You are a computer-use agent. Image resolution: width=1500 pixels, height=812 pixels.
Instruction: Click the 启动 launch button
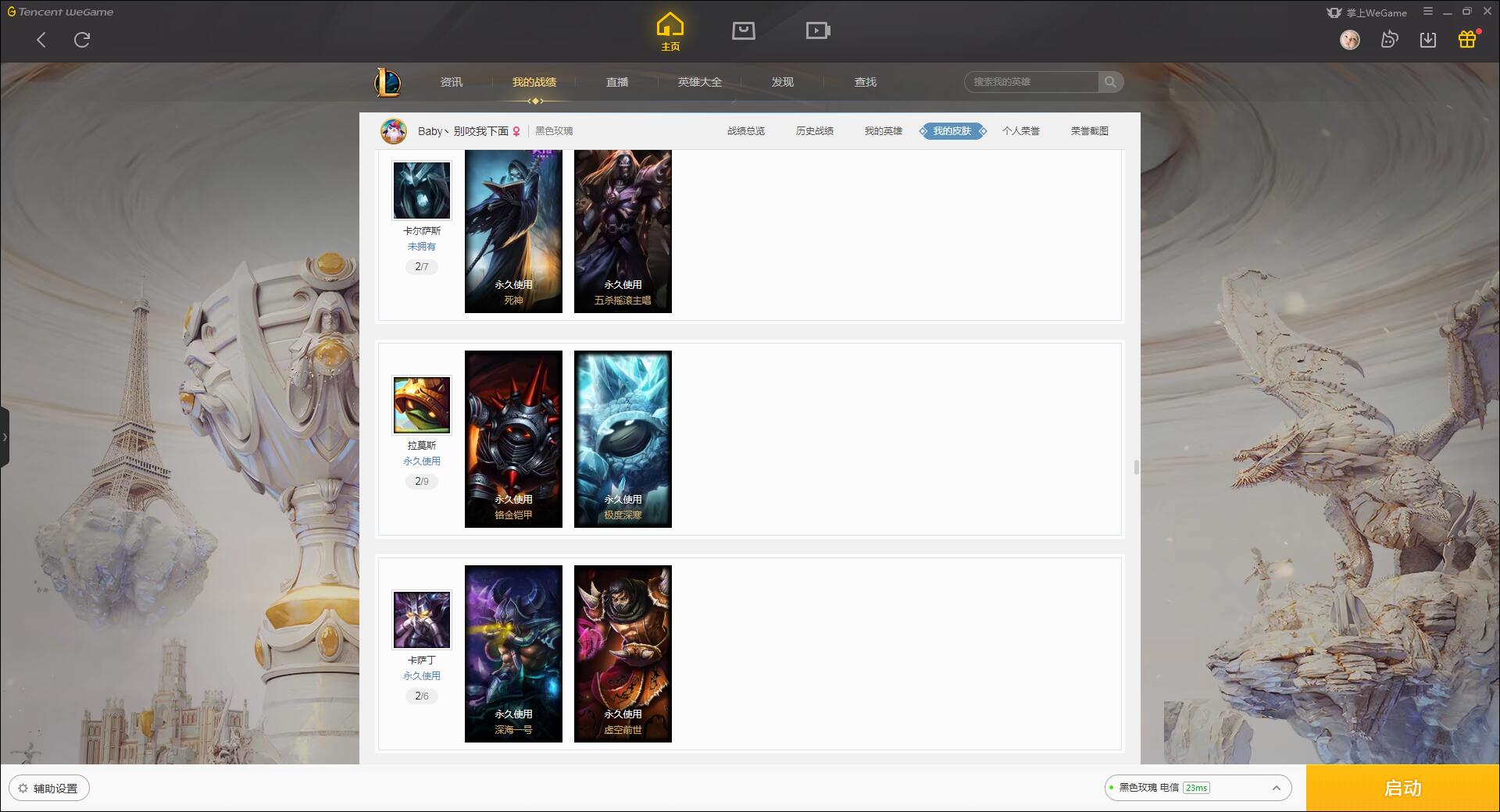[x=1402, y=788]
